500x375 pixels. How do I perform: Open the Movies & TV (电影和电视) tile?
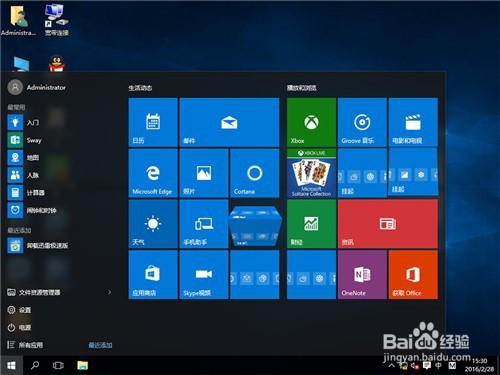[x=413, y=122]
